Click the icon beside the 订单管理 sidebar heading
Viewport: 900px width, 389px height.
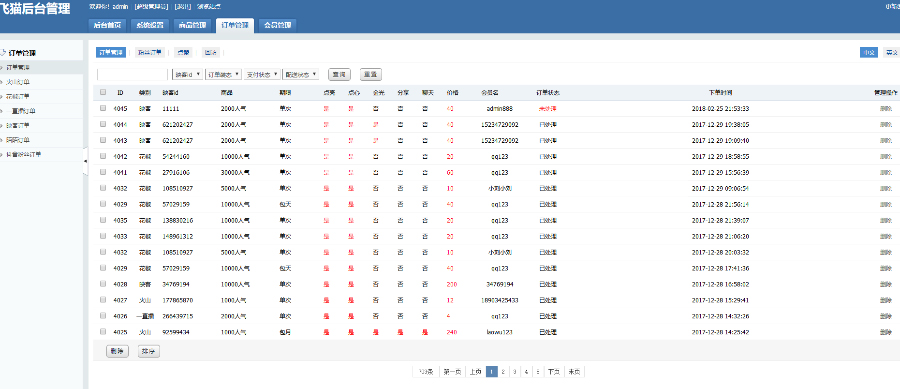point(2,52)
